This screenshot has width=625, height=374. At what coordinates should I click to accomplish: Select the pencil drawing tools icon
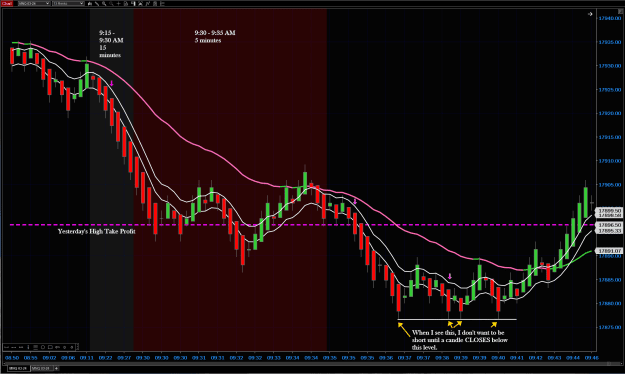97,4
